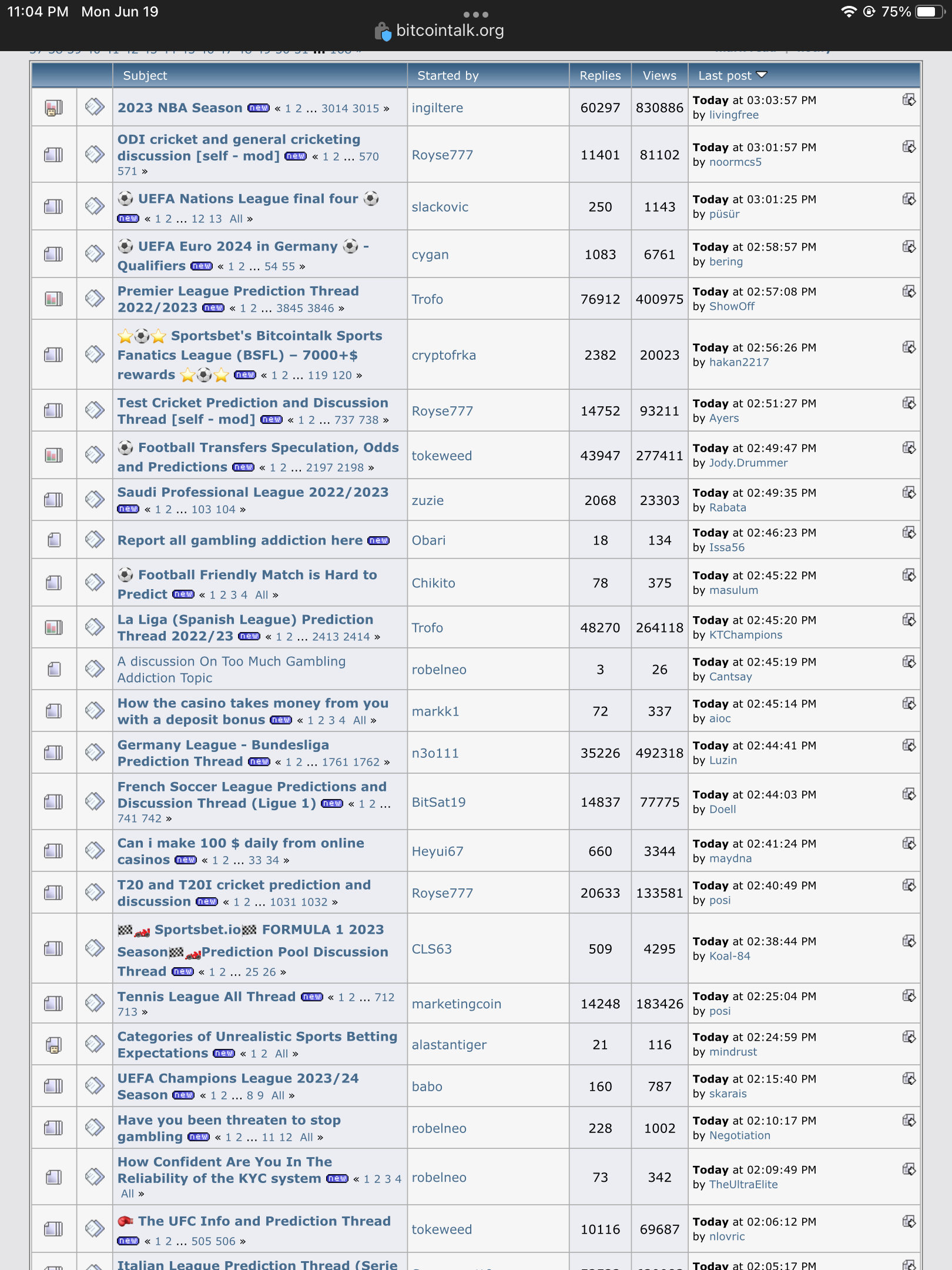This screenshot has height=1270, width=952.
Task: Click » after pages of UEFA Euro 2024
Action: click(x=302, y=267)
